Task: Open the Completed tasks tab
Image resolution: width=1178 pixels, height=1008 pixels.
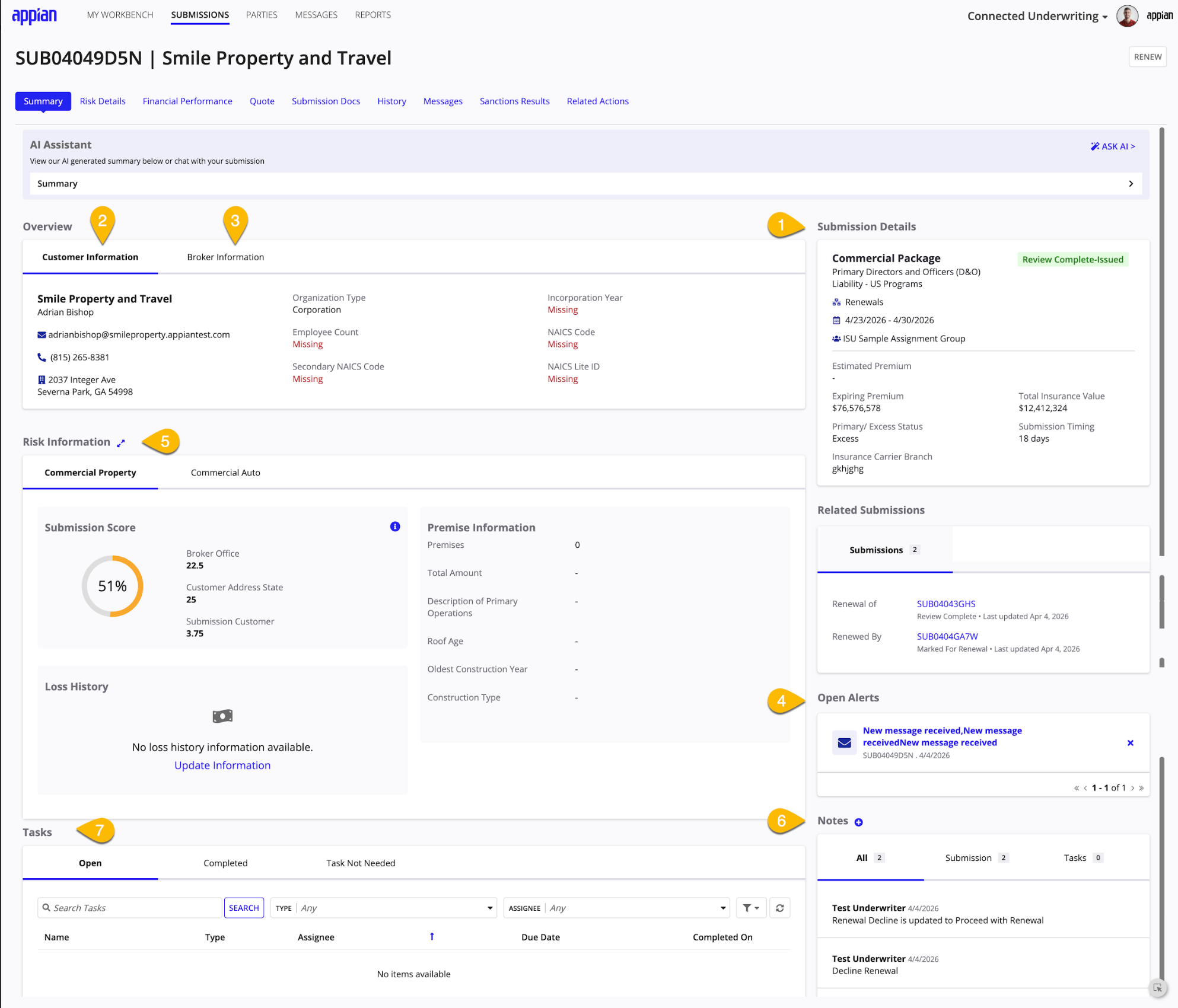Action: click(225, 863)
